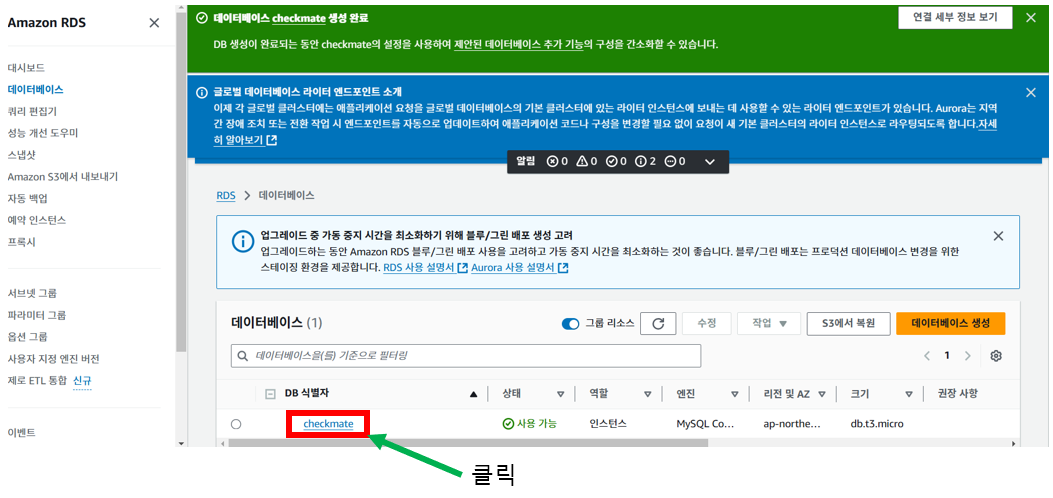Open 대시보드 in the sidebar
Screen dimensions: 1053x498
pyautogui.click(x=26, y=68)
